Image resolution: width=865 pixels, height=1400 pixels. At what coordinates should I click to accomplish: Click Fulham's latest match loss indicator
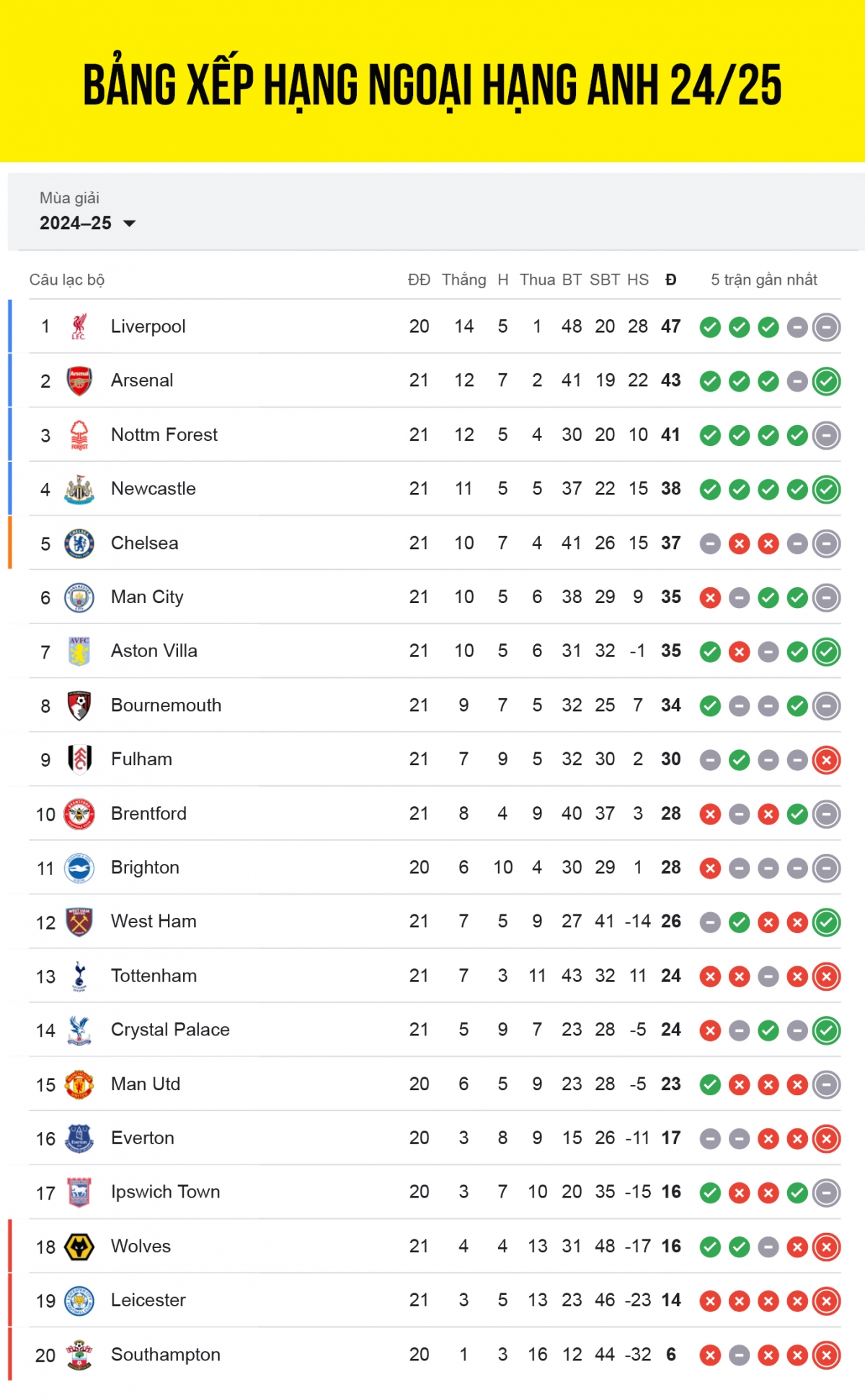pyautogui.click(x=826, y=759)
